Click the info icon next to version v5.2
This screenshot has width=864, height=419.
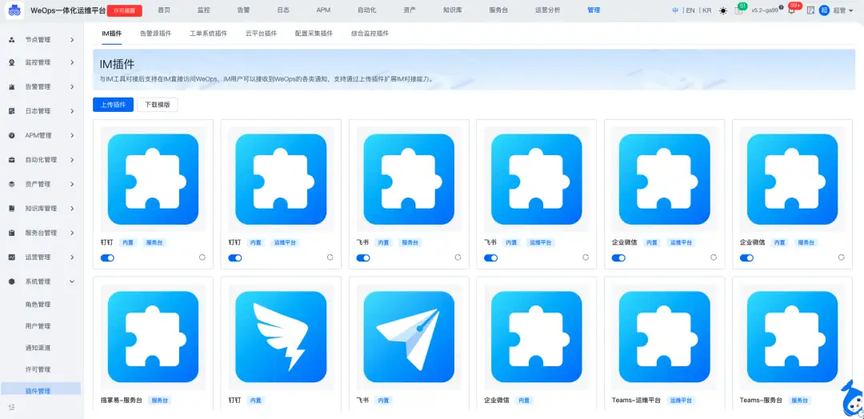pyautogui.click(x=781, y=8)
